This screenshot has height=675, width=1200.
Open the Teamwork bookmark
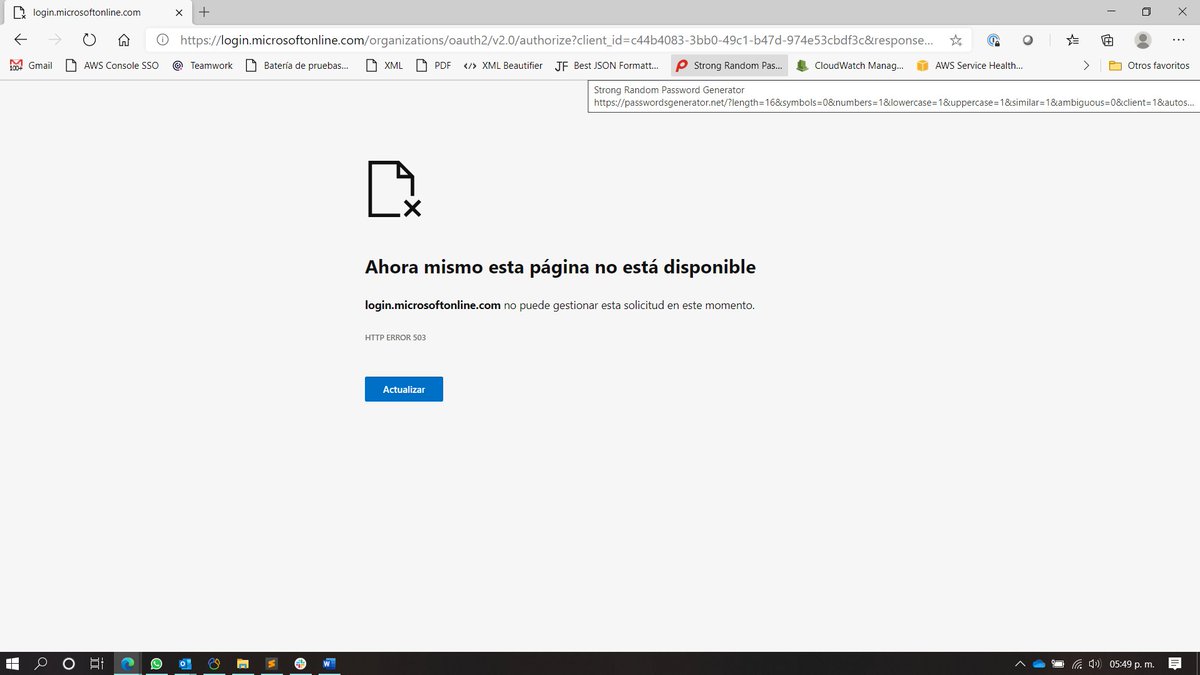[202, 65]
